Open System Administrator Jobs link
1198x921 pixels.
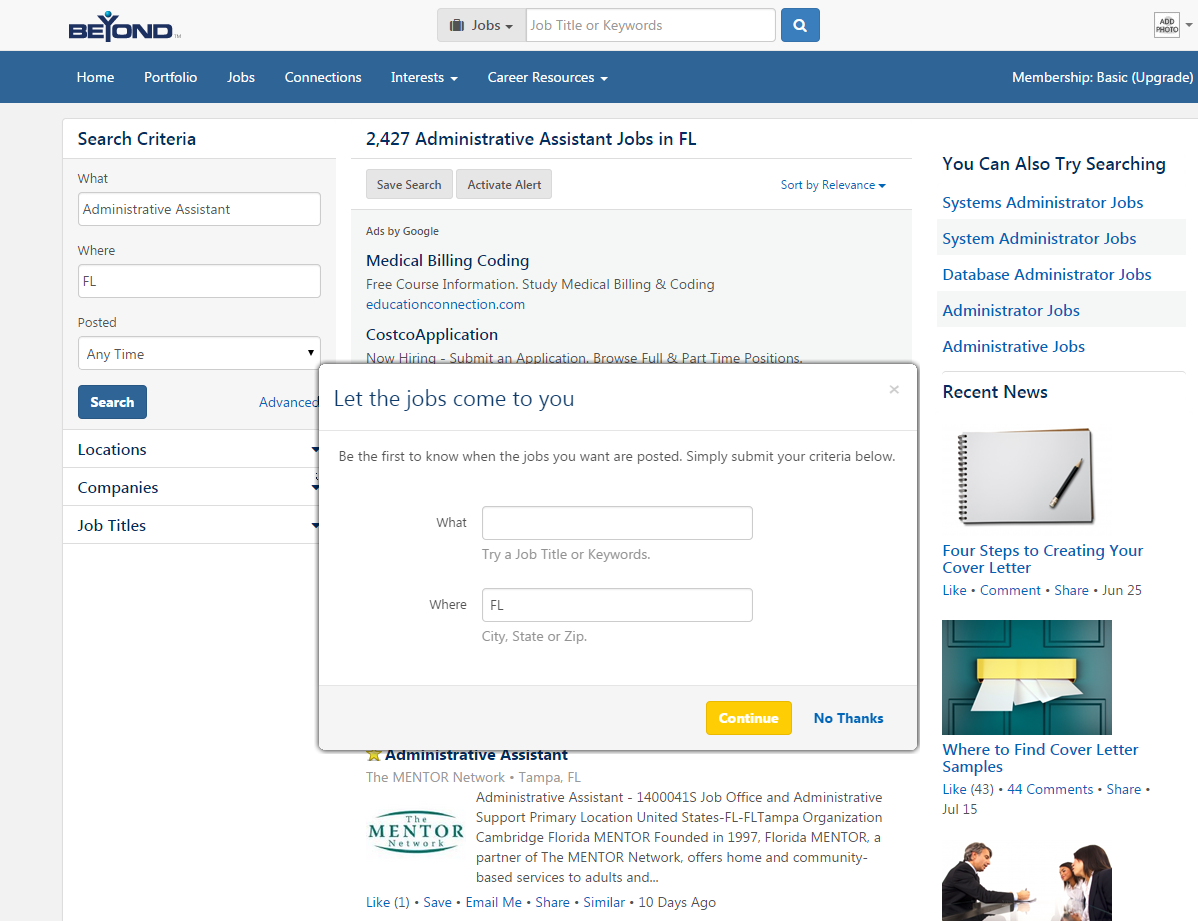tap(1039, 238)
